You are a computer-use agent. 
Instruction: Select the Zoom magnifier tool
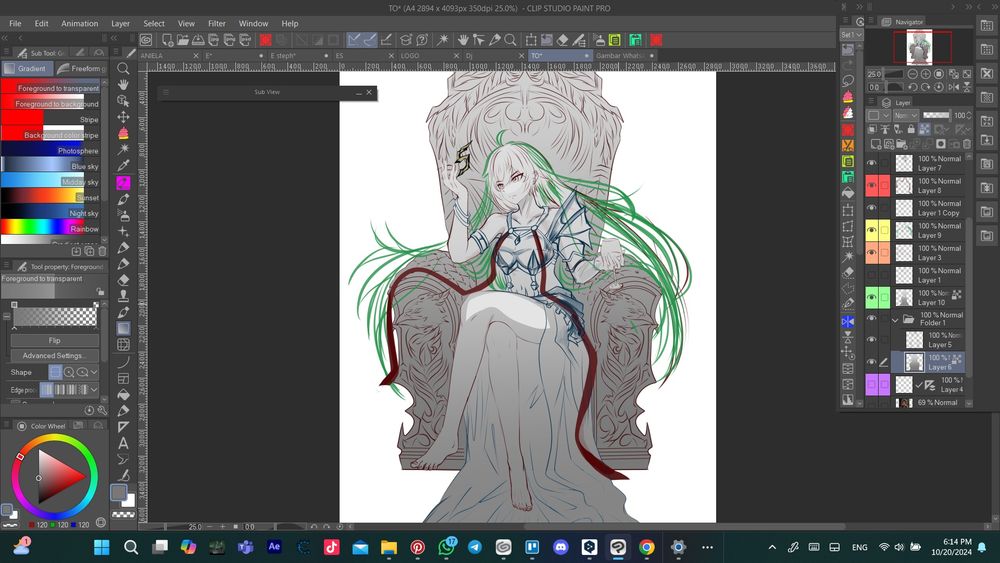pyautogui.click(x=123, y=69)
